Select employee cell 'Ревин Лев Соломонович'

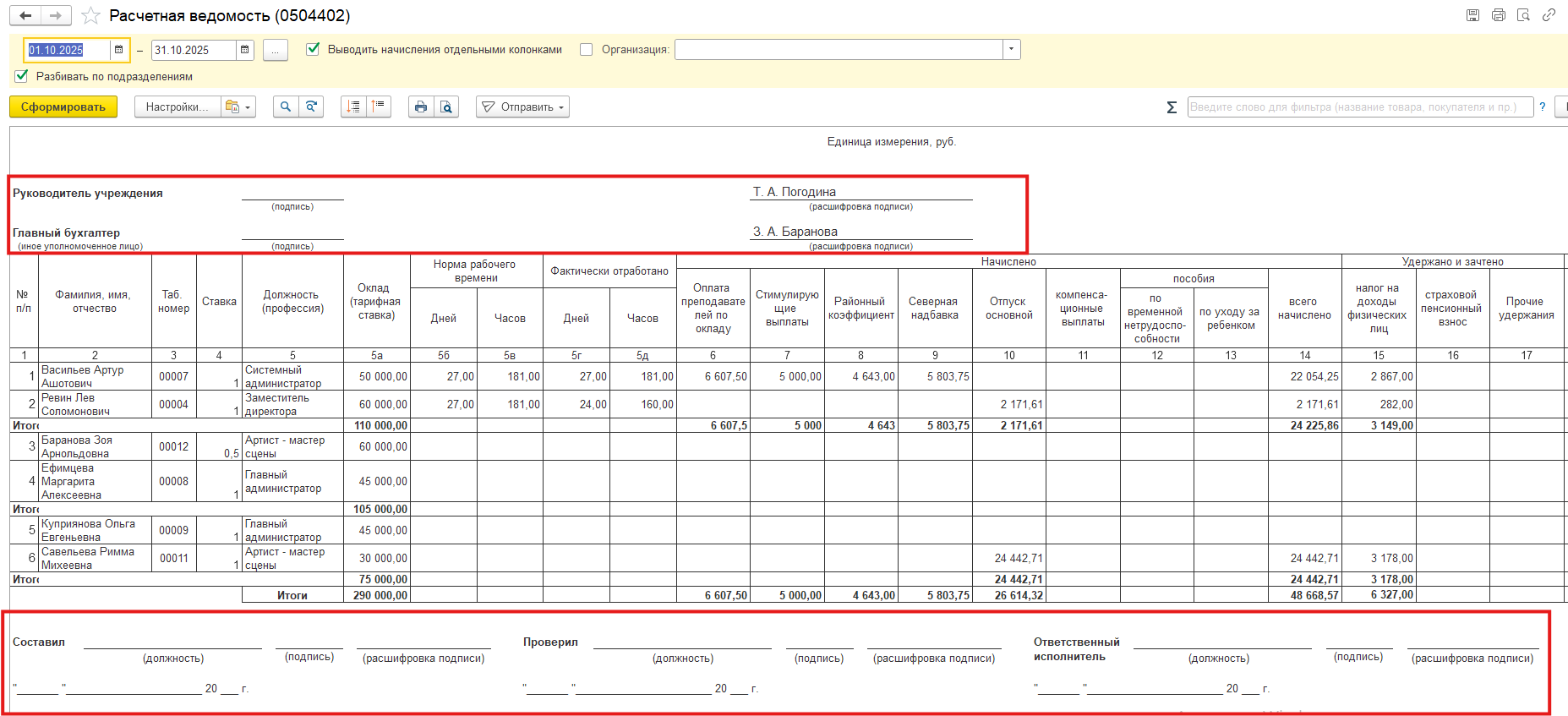(x=95, y=404)
